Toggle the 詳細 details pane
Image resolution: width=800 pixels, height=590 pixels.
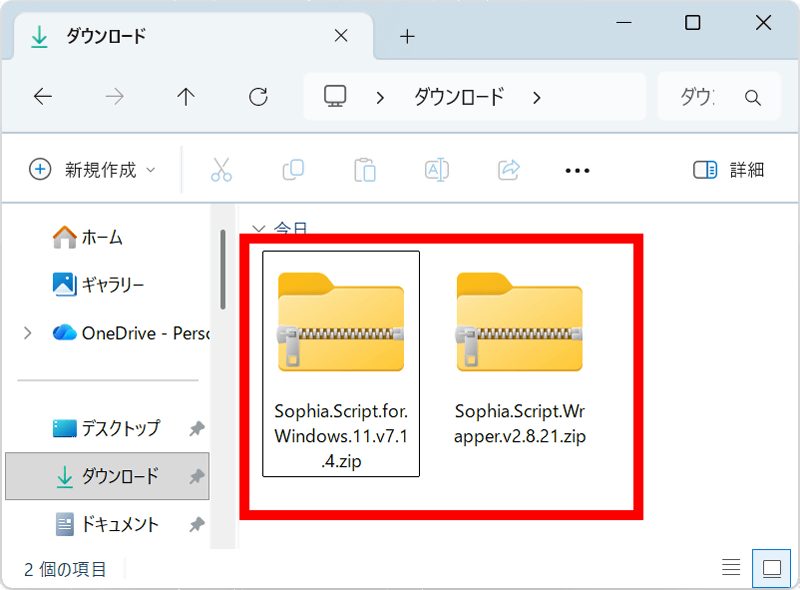729,170
